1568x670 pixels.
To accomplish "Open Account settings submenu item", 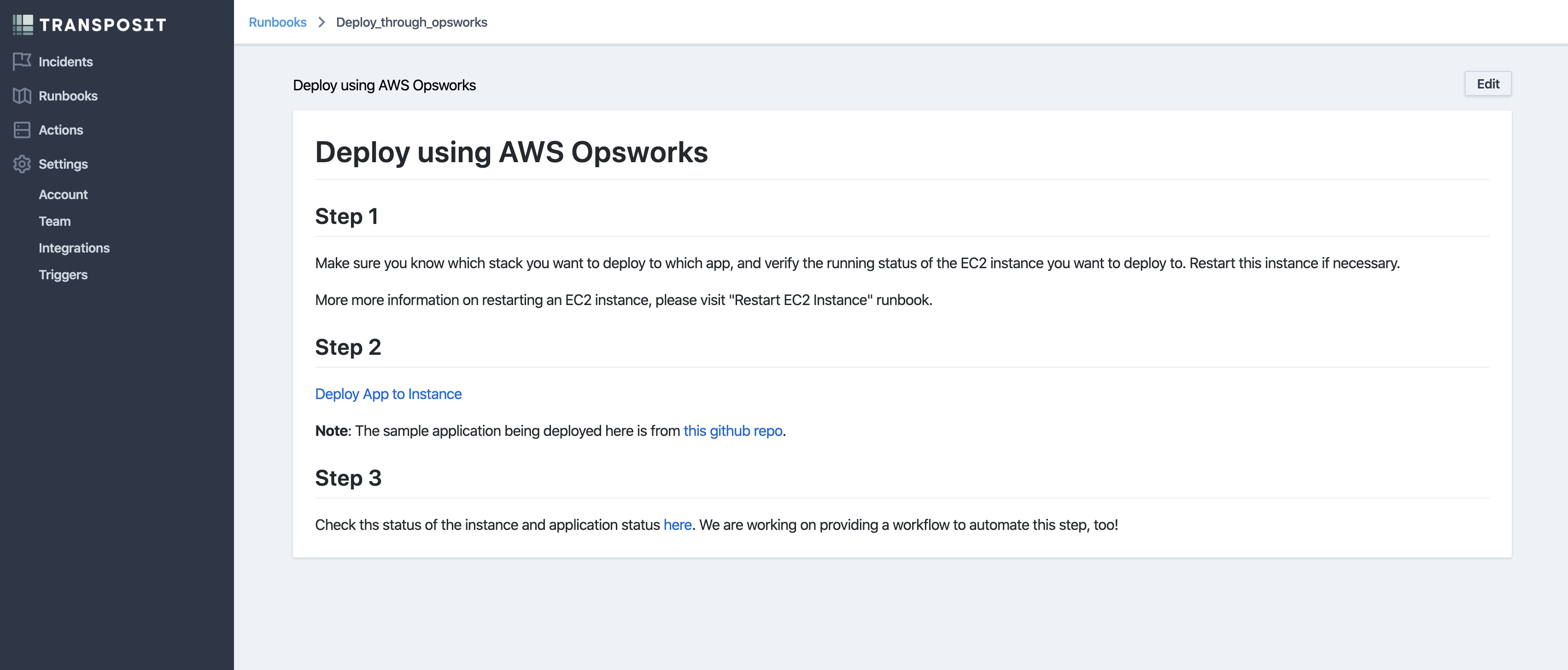I will [63, 194].
